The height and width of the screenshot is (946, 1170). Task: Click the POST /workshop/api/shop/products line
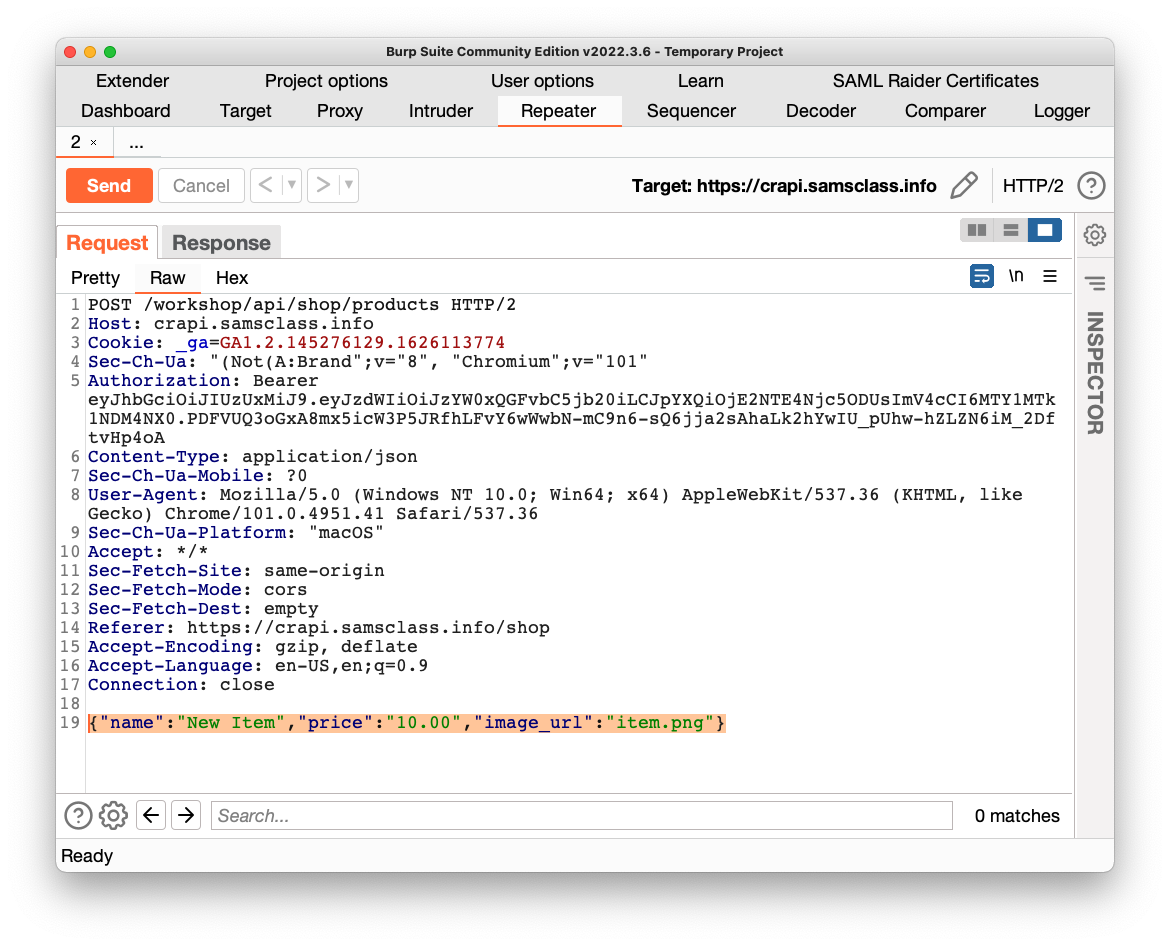[302, 304]
